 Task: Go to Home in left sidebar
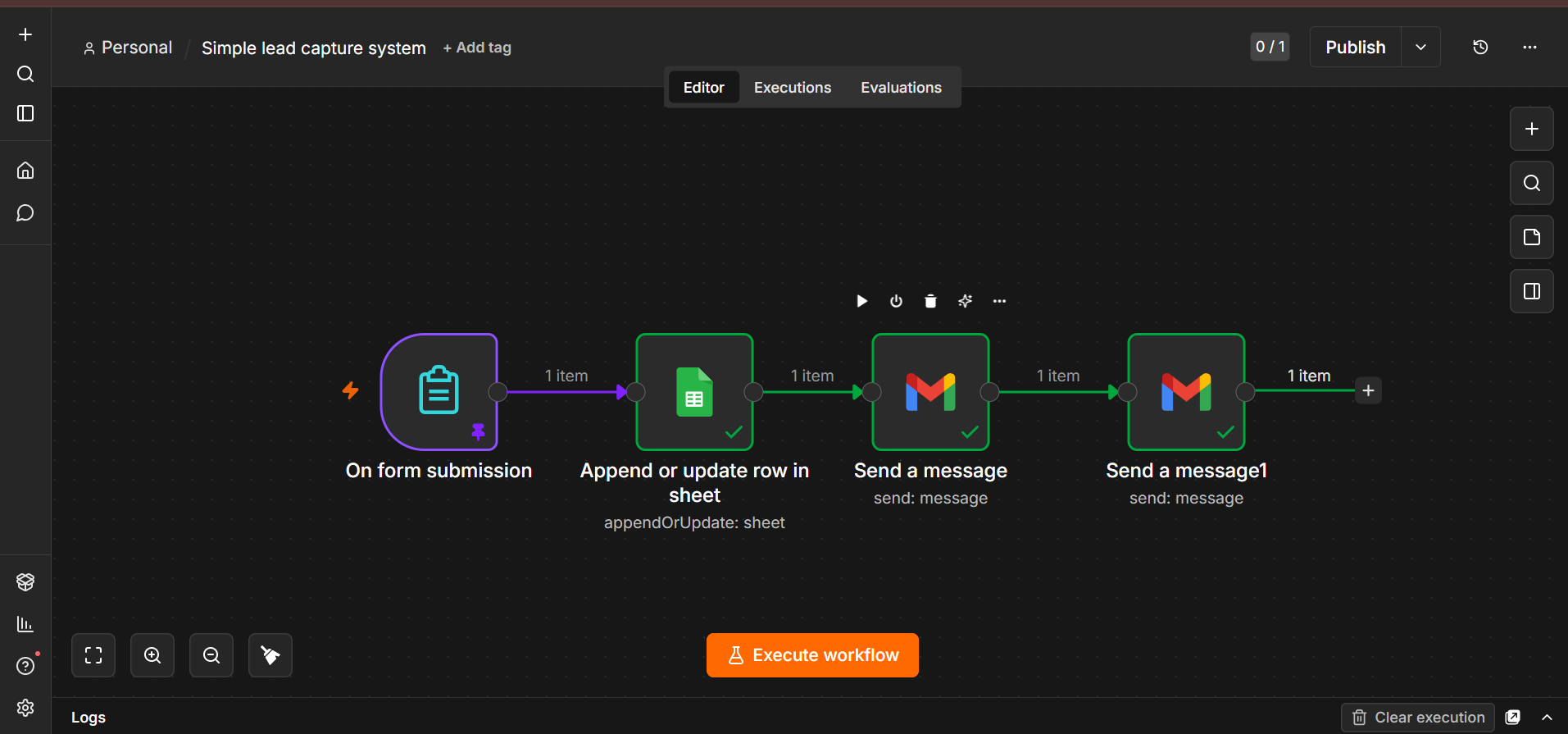click(25, 171)
